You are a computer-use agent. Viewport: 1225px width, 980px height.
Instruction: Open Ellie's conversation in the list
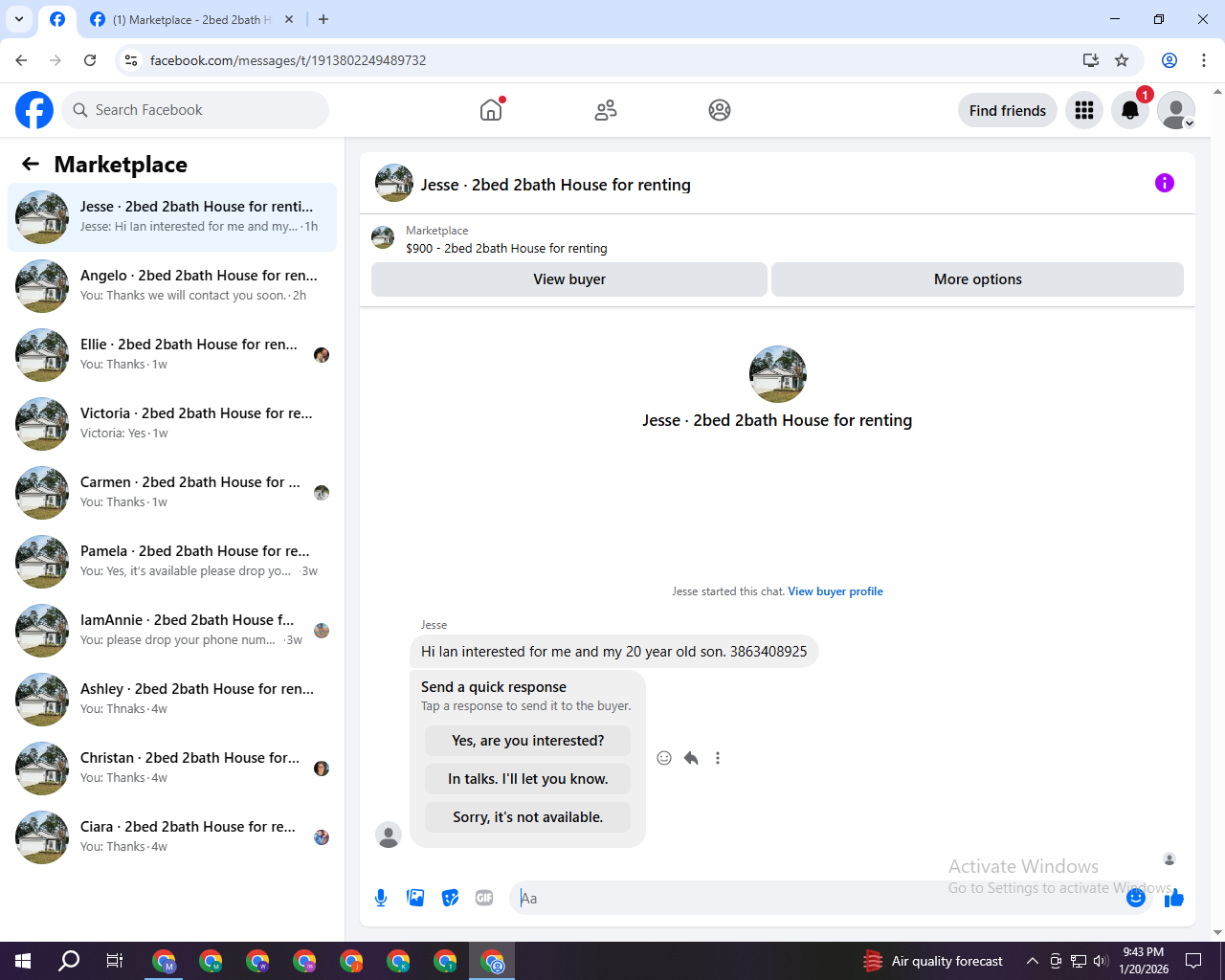click(172, 355)
